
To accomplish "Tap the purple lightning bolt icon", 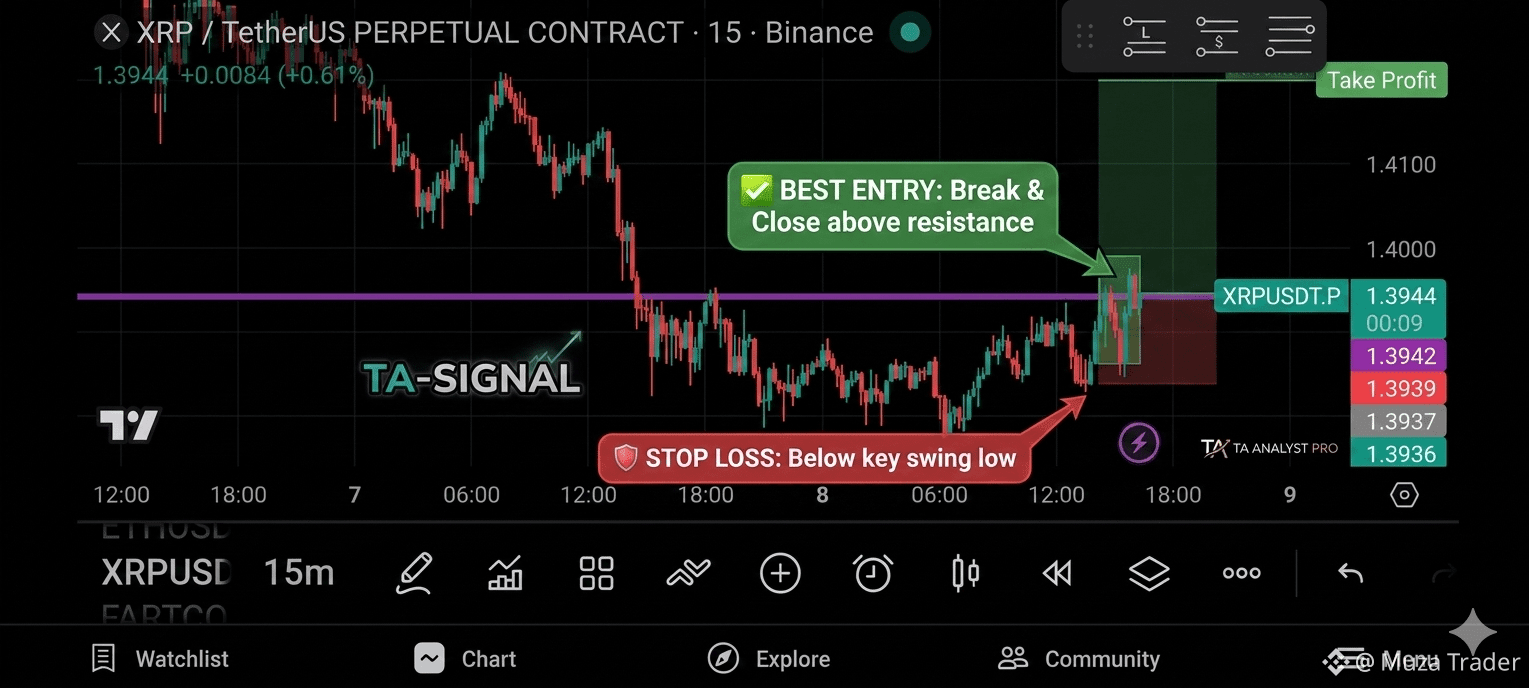I will [x=1138, y=442].
